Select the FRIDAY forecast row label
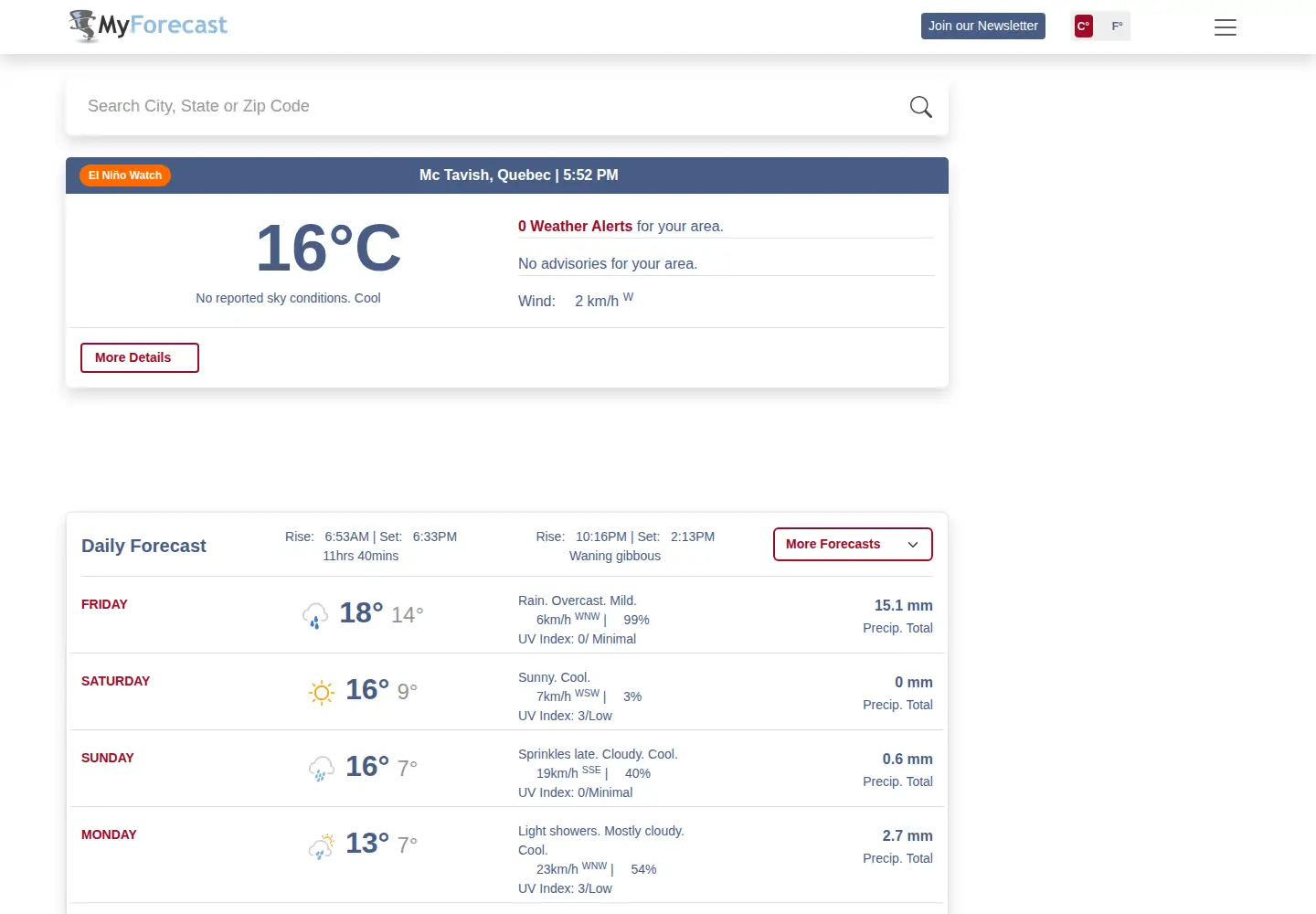The image size is (1316, 914). [x=104, y=604]
